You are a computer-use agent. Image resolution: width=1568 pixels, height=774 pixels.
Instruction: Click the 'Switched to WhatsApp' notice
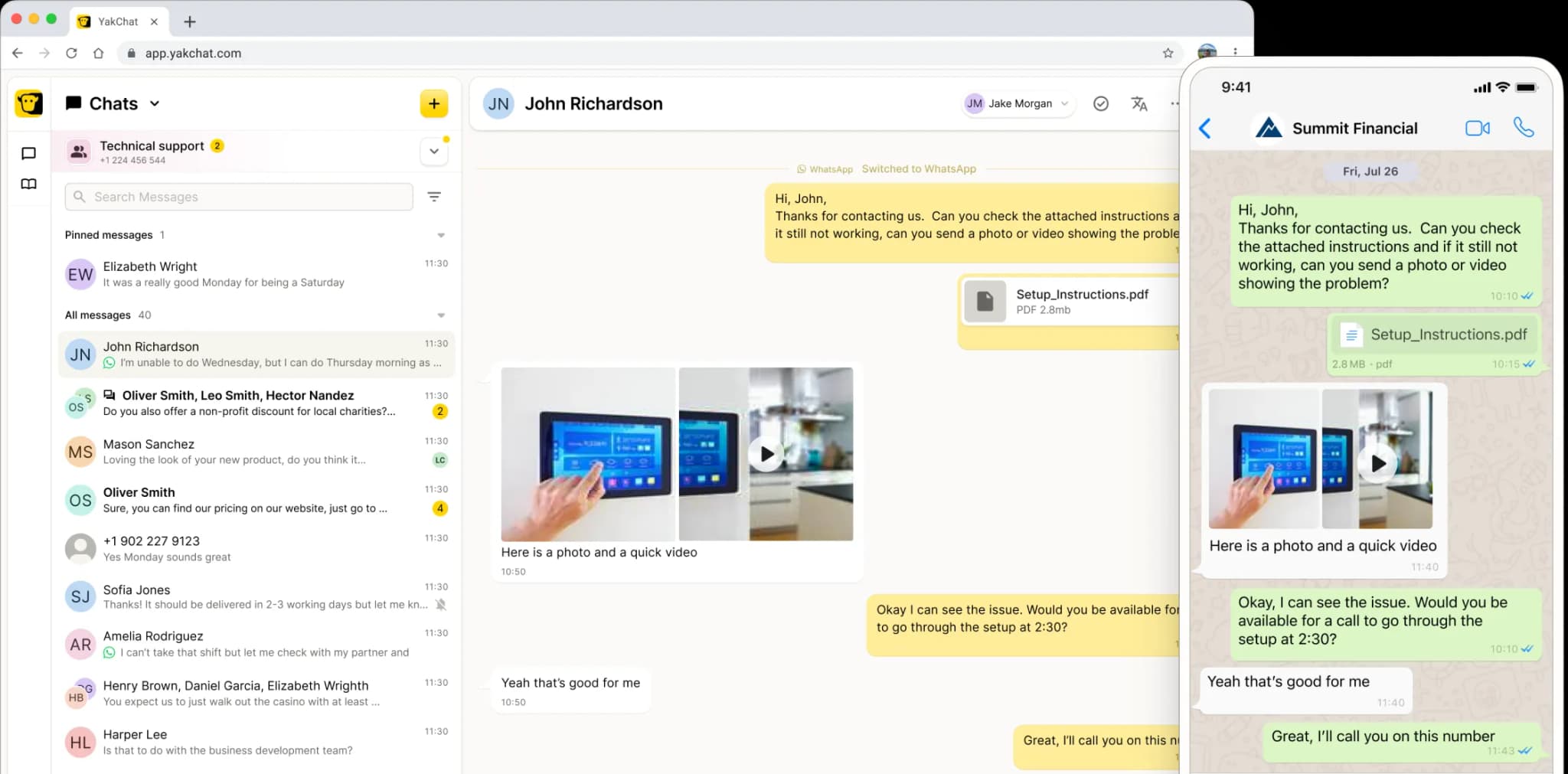[918, 168]
